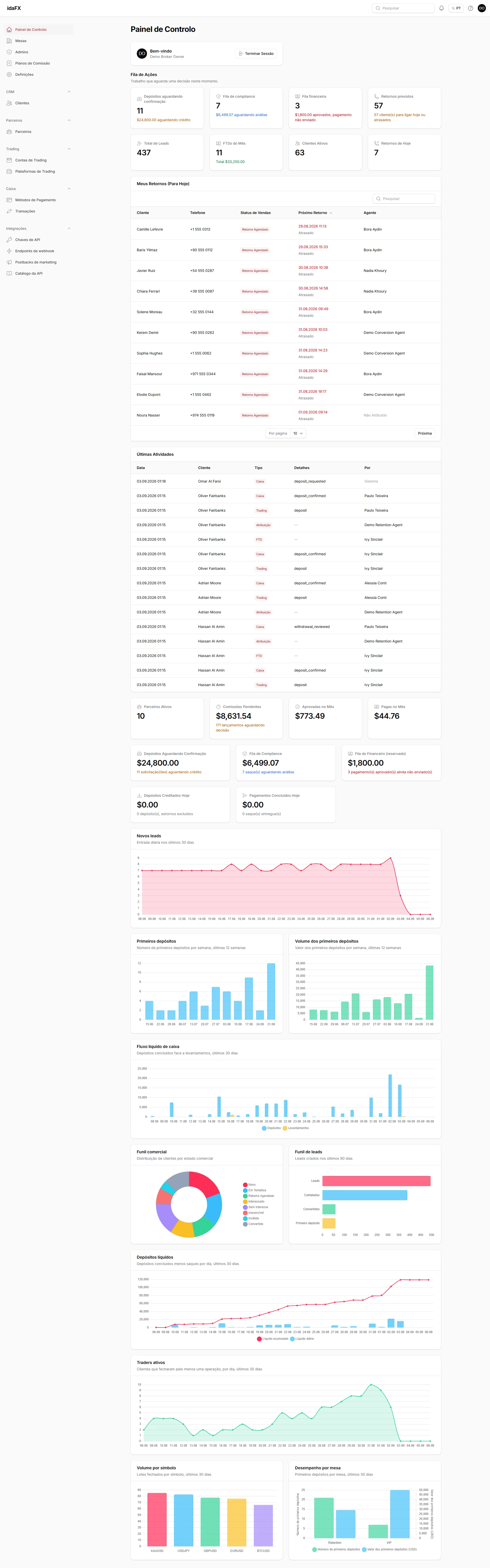
Task: Collapse the CRM sidebar section
Action: pyautogui.click(x=69, y=92)
